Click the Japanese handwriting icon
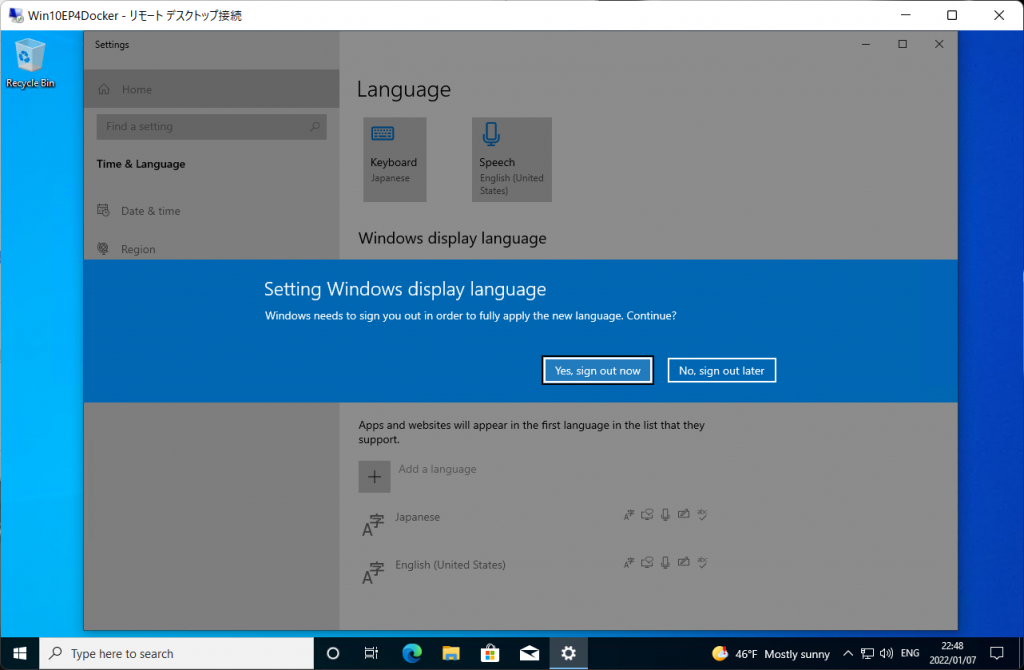The image size is (1024, 670). 683,515
